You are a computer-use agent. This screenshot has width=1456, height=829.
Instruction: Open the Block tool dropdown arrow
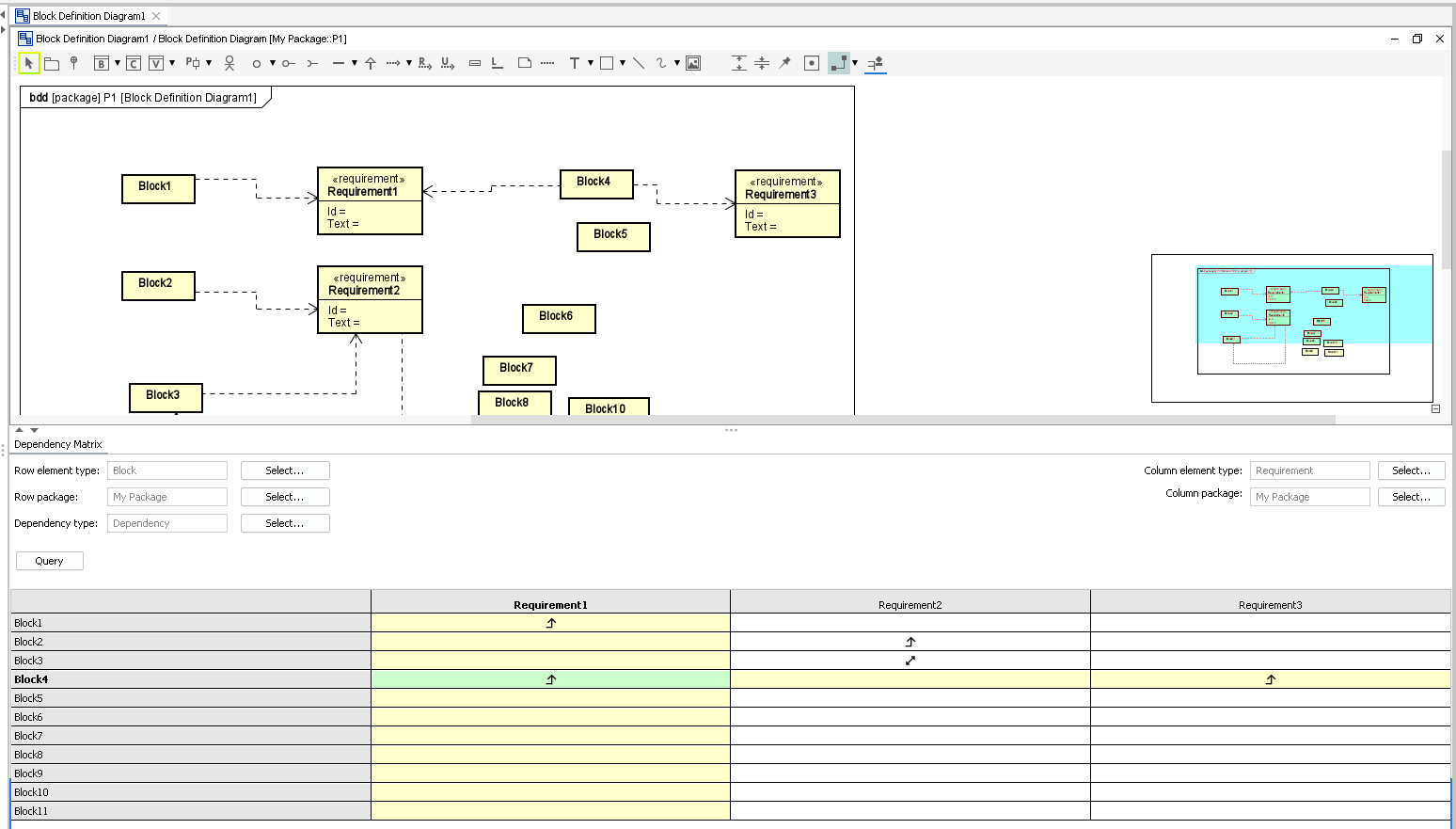116,63
